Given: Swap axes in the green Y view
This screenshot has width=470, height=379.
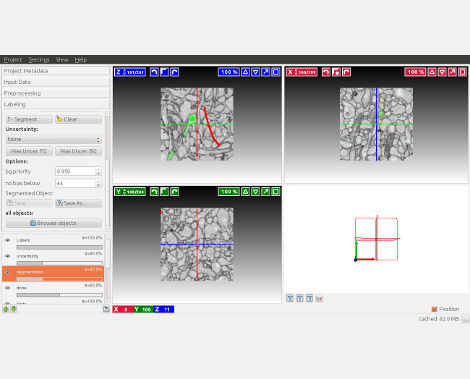Looking at the screenshot, I should (x=164, y=192).
